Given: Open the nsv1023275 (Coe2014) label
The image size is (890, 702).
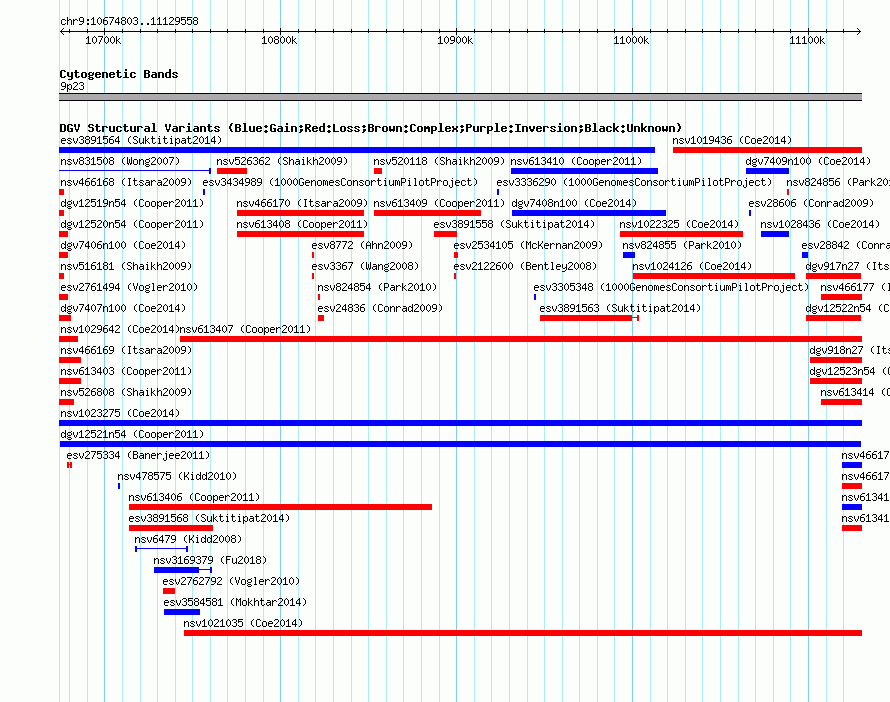Looking at the screenshot, I should (x=120, y=413).
